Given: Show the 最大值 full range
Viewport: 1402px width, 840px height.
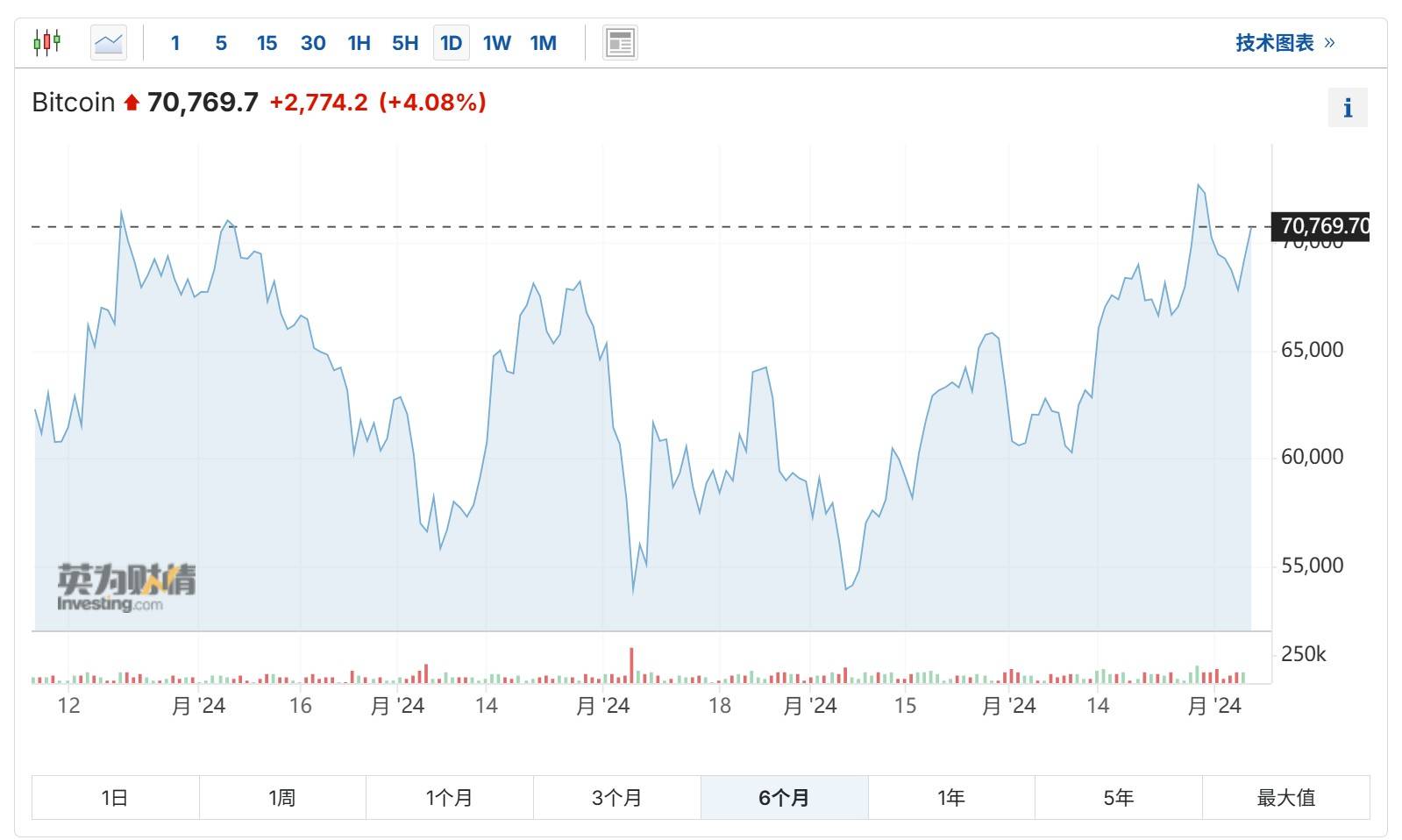Looking at the screenshot, I should [1285, 797].
